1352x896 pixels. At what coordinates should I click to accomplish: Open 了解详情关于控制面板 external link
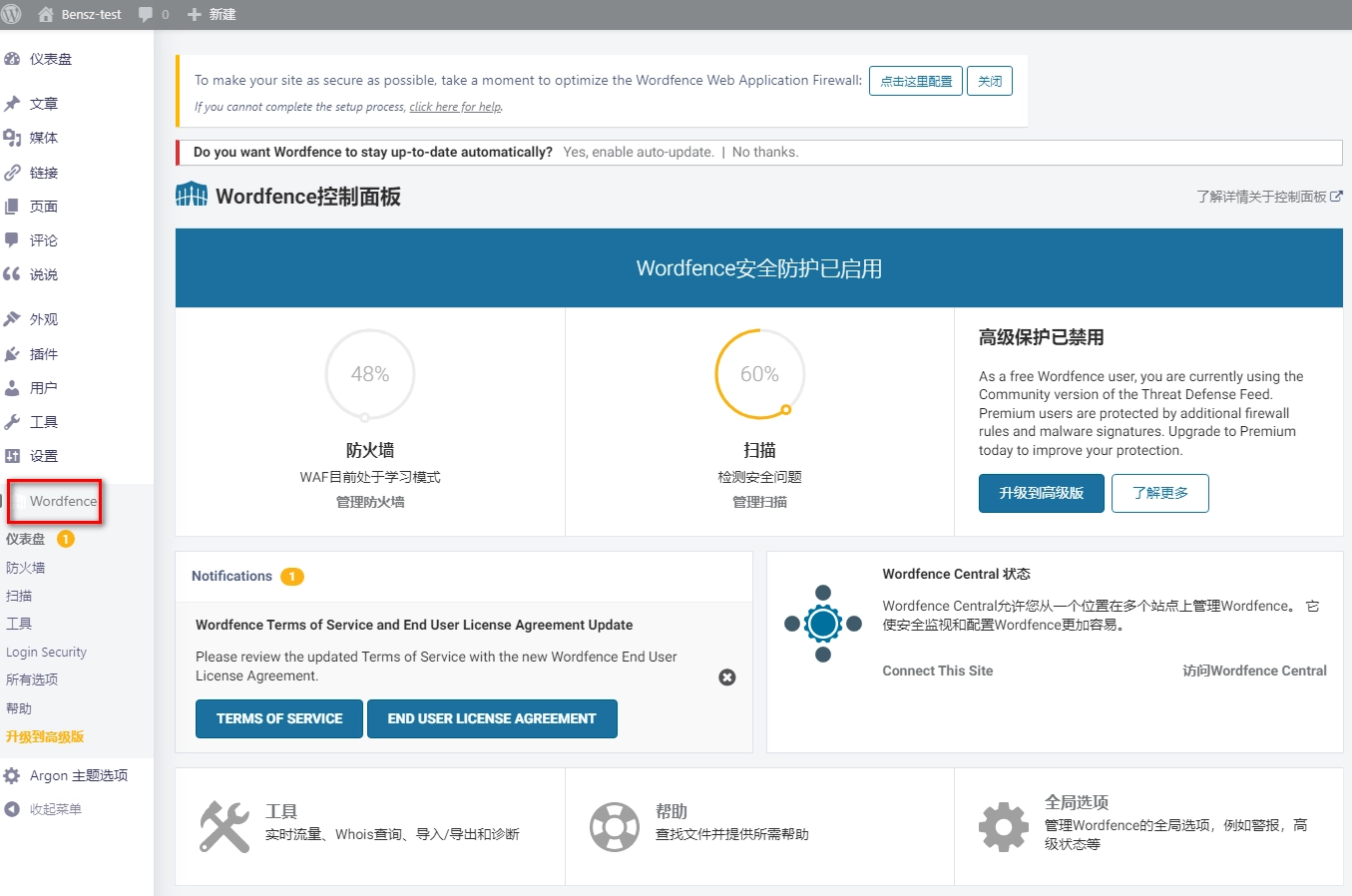tap(1269, 197)
